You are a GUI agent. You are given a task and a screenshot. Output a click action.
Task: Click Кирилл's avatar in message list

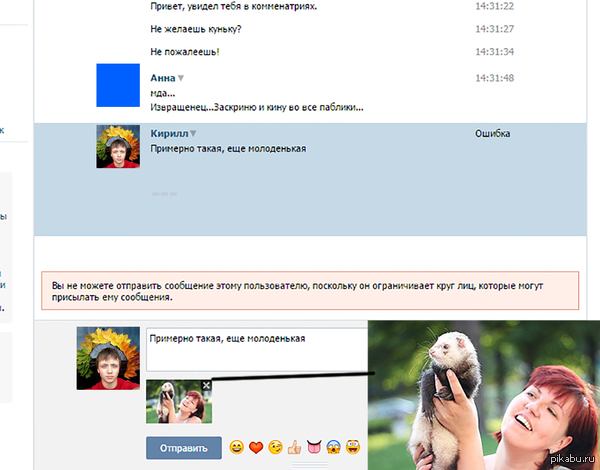coord(117,147)
